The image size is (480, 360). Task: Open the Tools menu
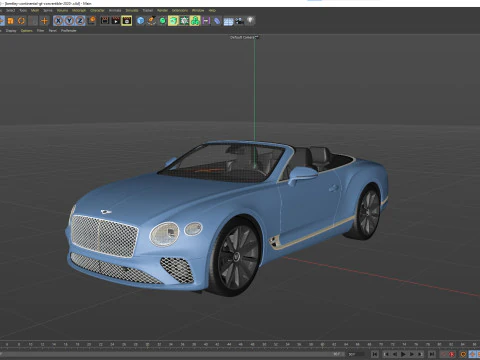pos(23,11)
